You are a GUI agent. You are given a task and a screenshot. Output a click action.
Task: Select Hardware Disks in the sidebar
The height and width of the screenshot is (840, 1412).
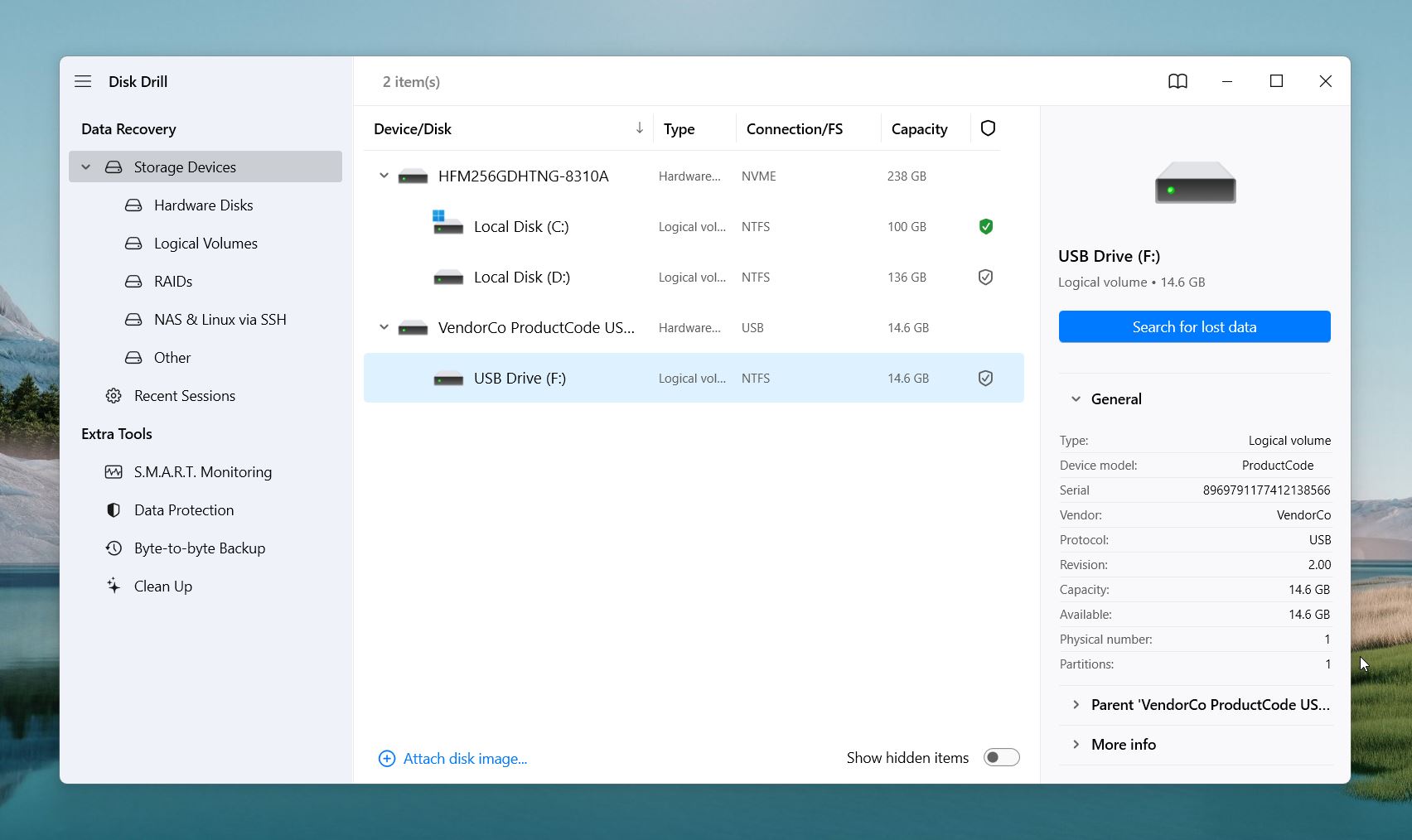205,205
